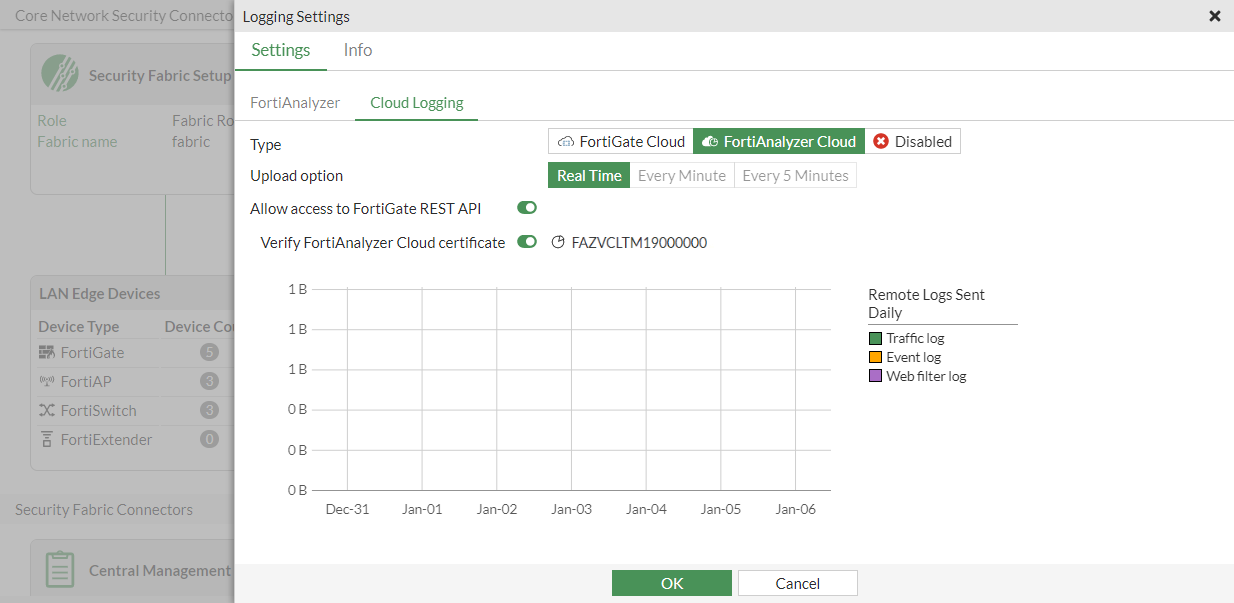Dismiss the dialog via Cancel

(x=797, y=583)
